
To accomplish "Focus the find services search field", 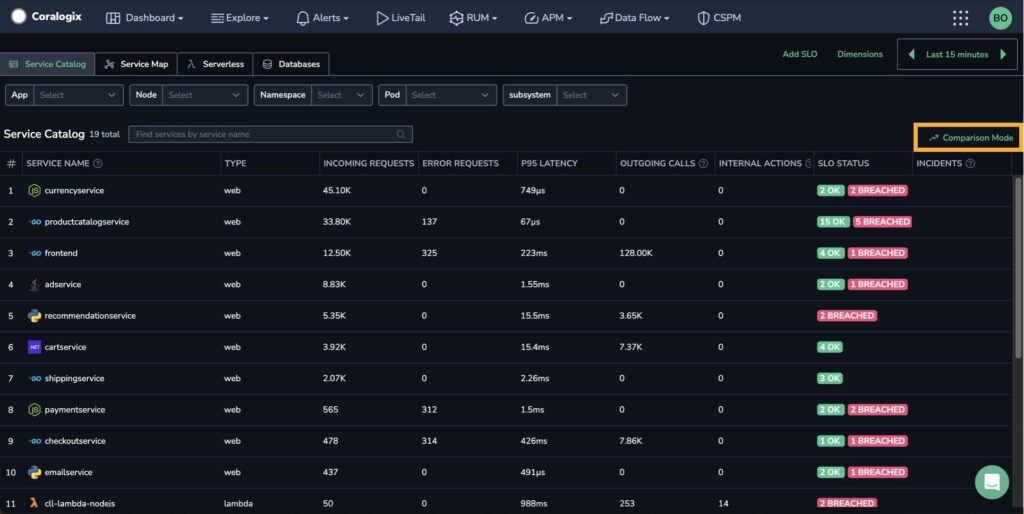I will (270, 135).
